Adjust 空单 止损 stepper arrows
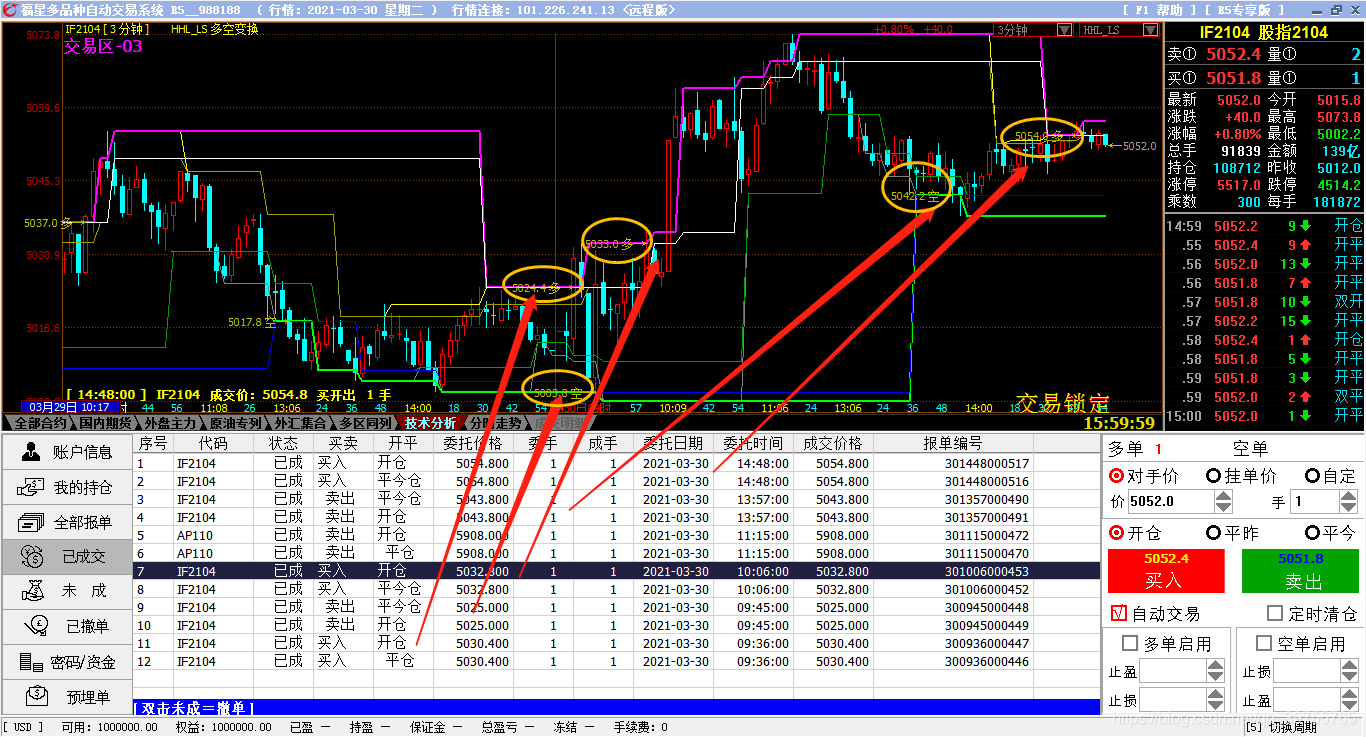 pos(1349,671)
